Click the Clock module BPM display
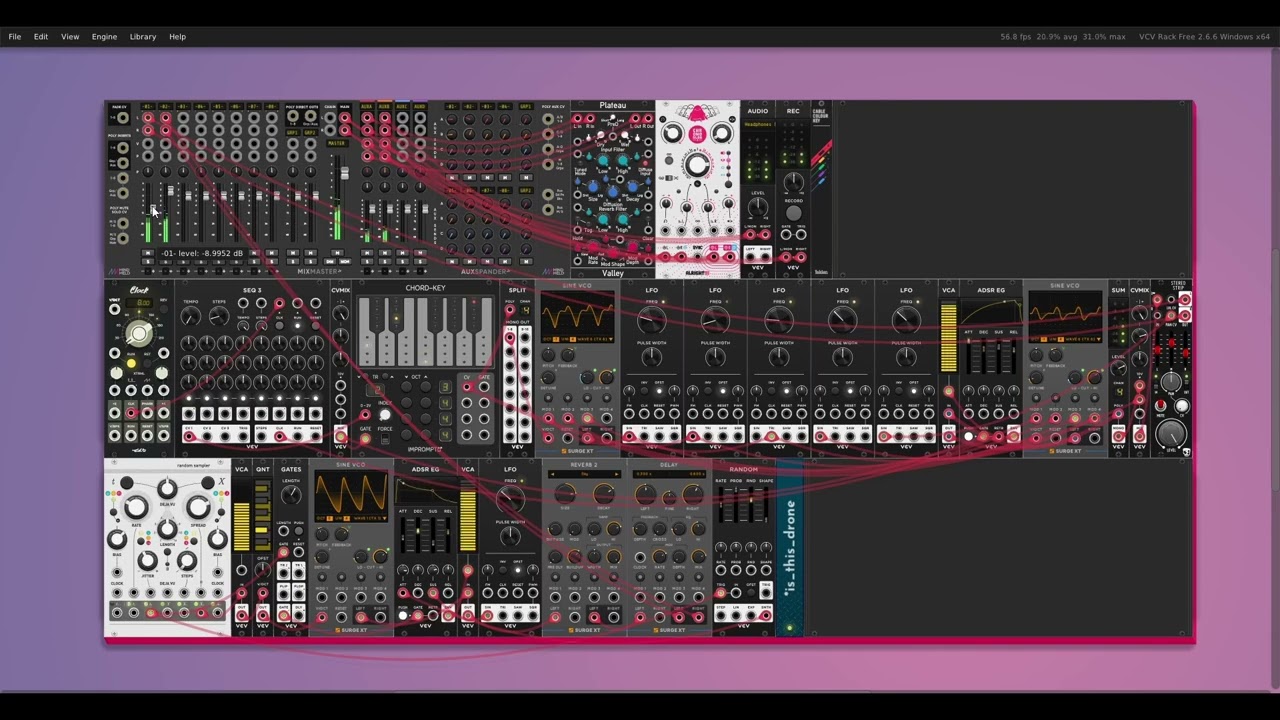 [139, 303]
